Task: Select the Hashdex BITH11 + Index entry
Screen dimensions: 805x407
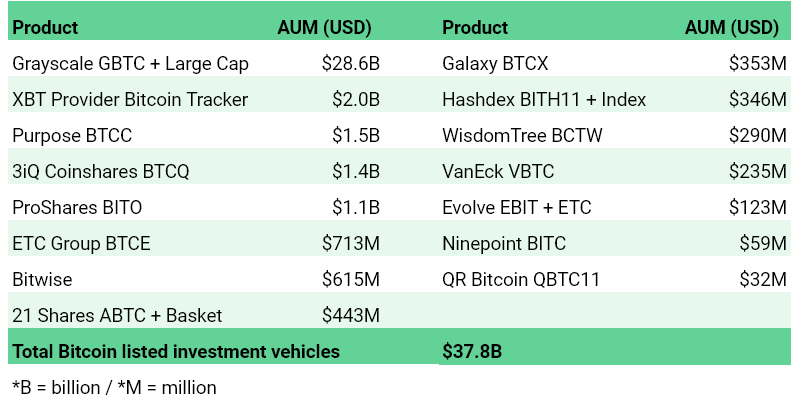Action: pyautogui.click(x=544, y=100)
